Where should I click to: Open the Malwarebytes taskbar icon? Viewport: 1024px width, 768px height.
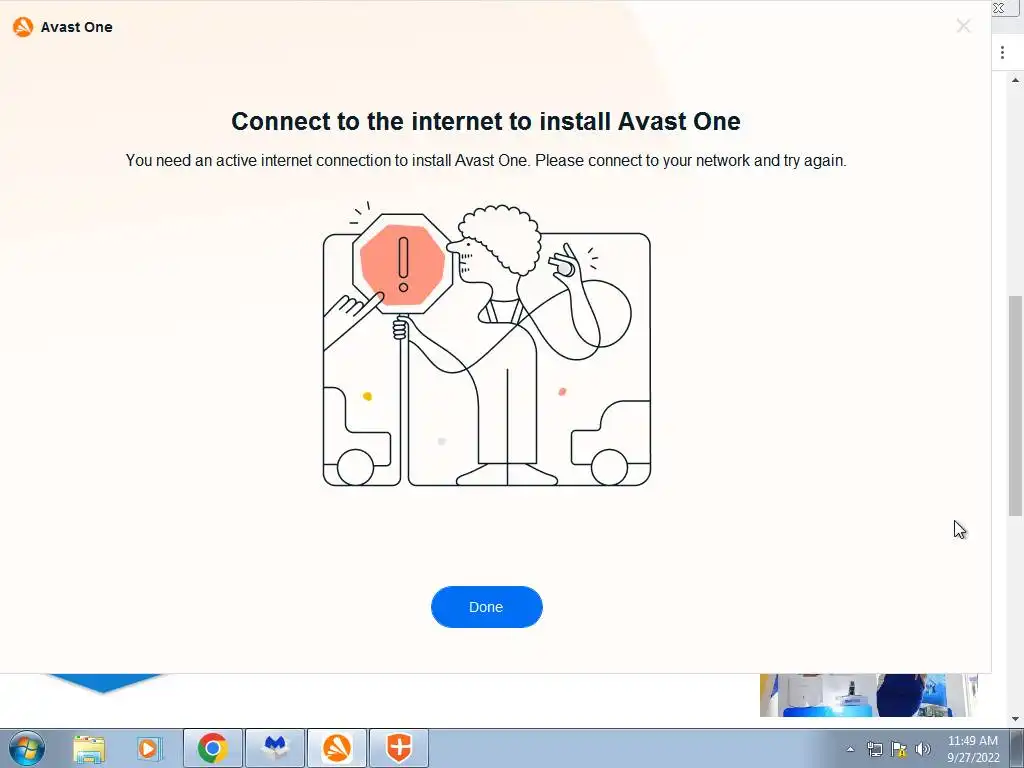click(275, 748)
